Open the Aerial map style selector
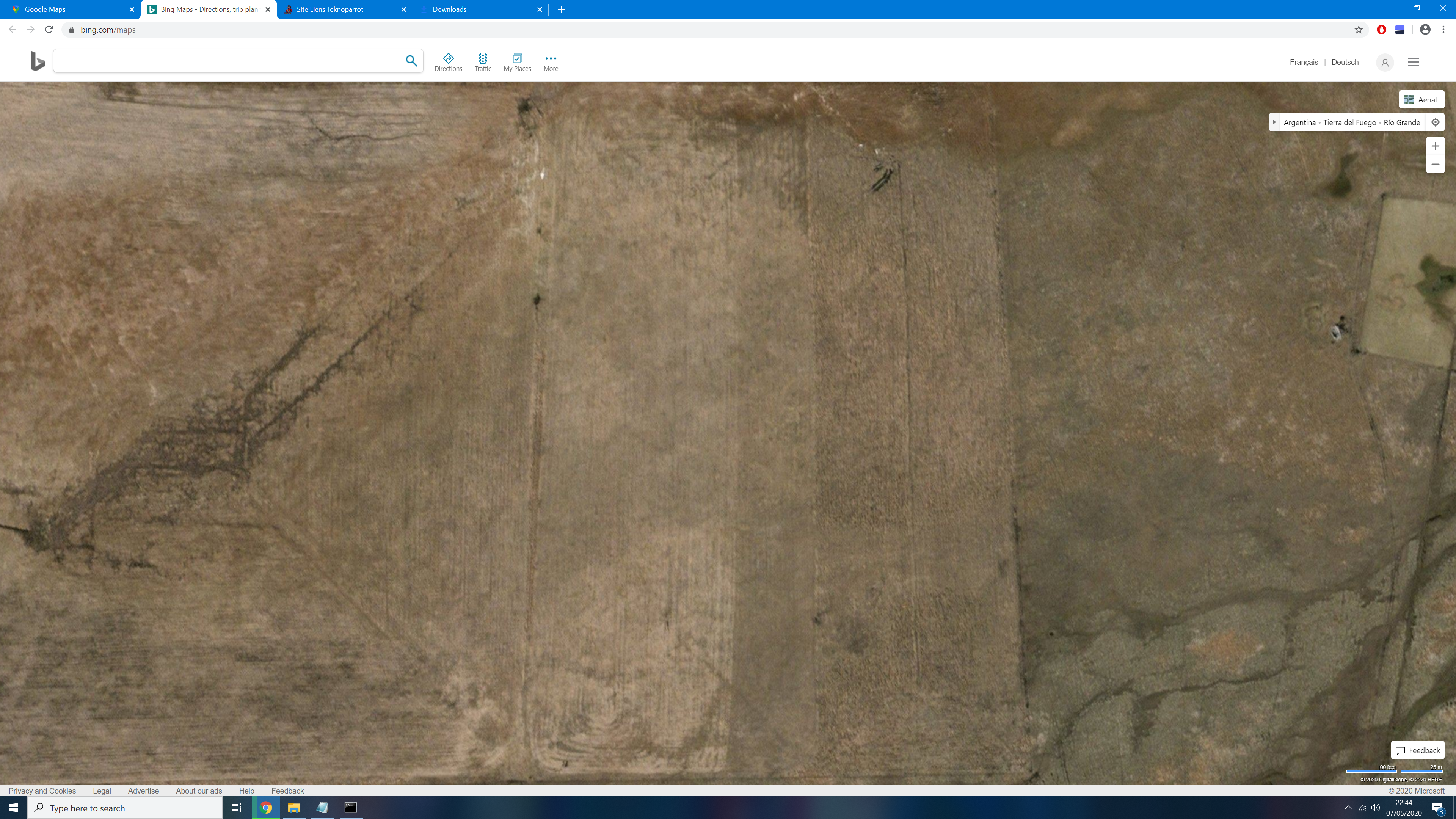This screenshot has width=1456, height=819. 1421,99
